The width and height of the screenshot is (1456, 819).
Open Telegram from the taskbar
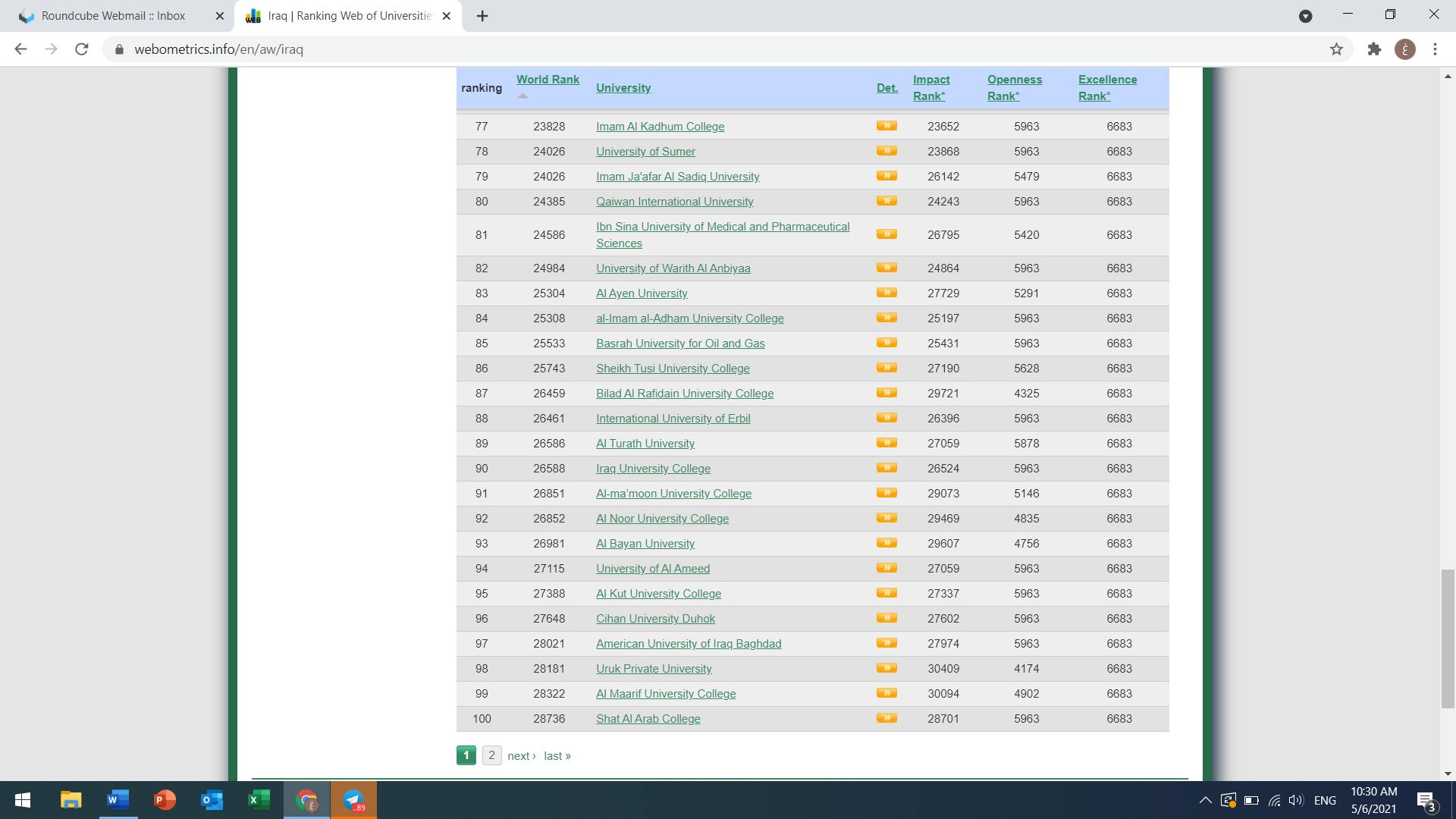(353, 800)
